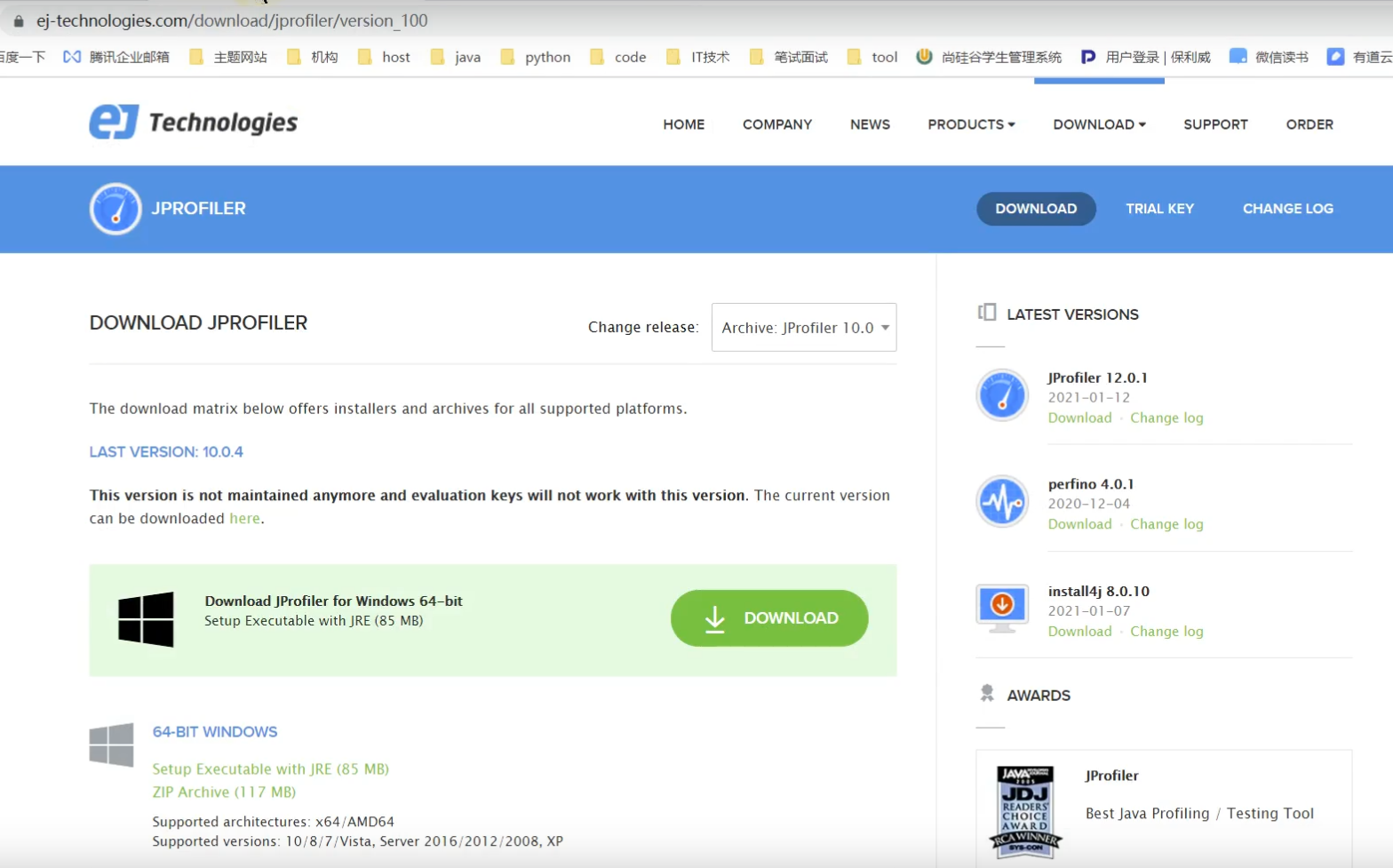Open the 笔试面试 bookmark folder
The image size is (1393, 868).
[x=789, y=57]
